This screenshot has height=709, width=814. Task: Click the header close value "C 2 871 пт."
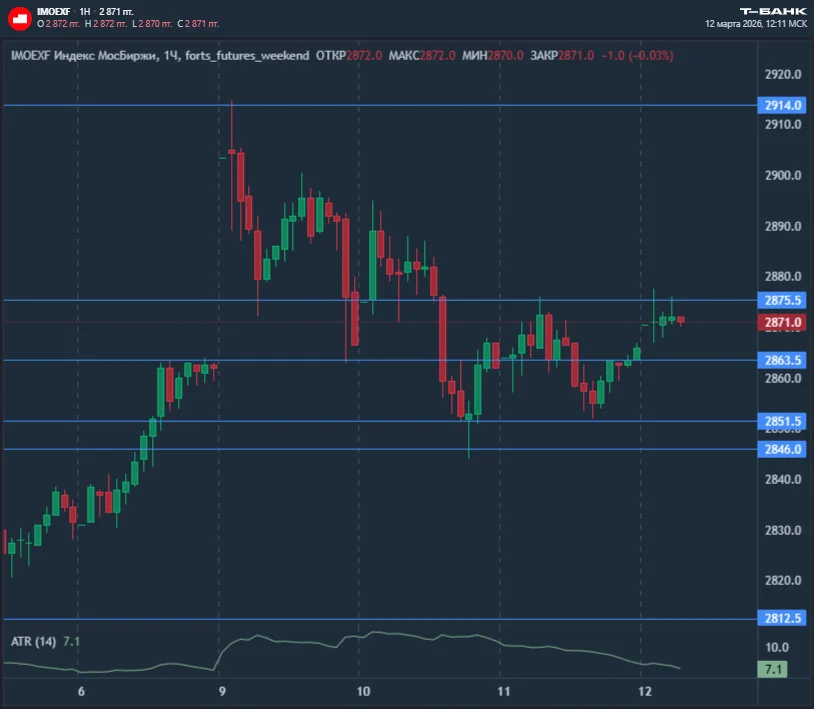[x=198, y=24]
